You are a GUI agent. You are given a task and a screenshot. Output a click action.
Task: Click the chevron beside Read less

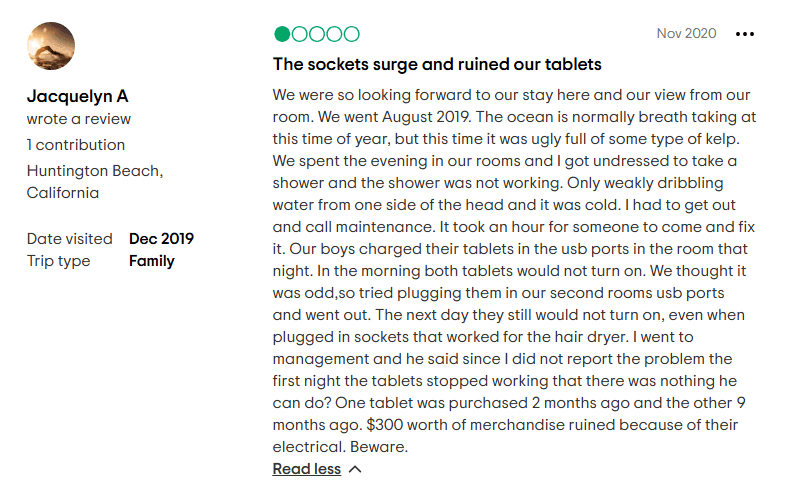355,469
